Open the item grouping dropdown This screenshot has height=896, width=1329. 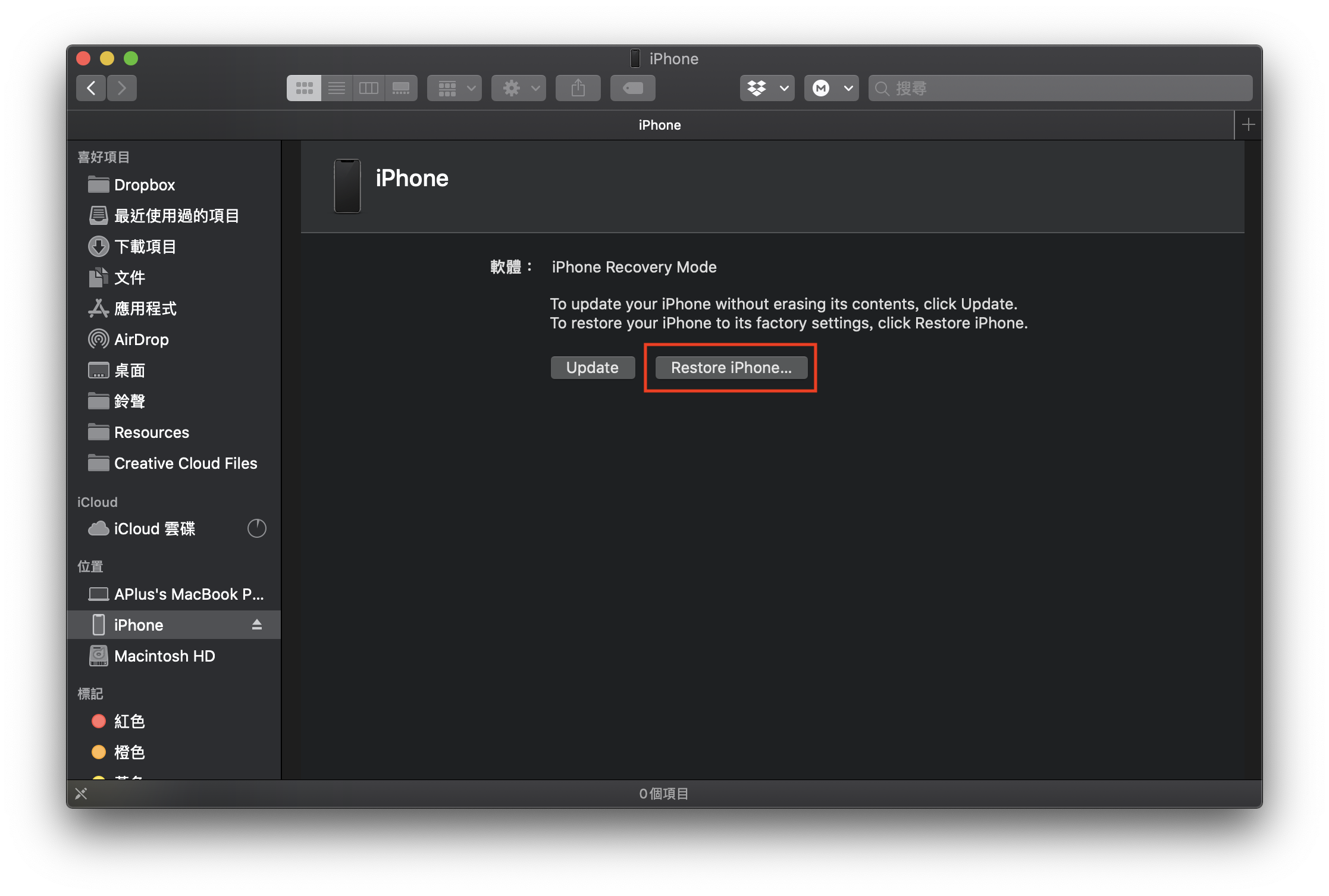[455, 88]
